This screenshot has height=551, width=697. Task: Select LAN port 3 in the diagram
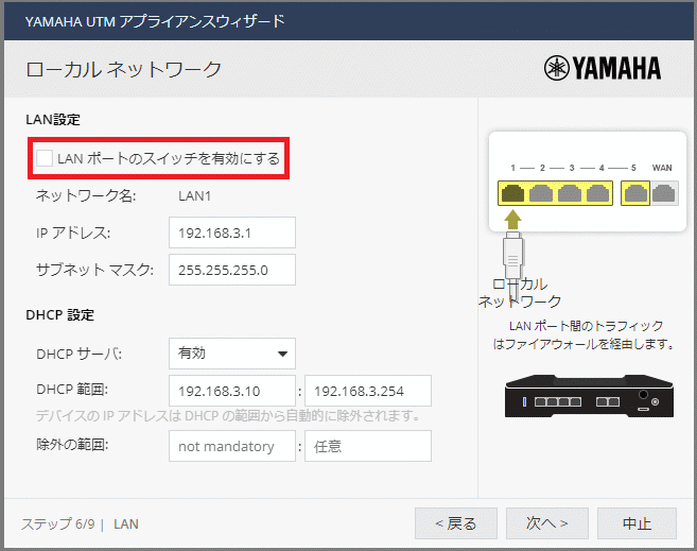[571, 193]
